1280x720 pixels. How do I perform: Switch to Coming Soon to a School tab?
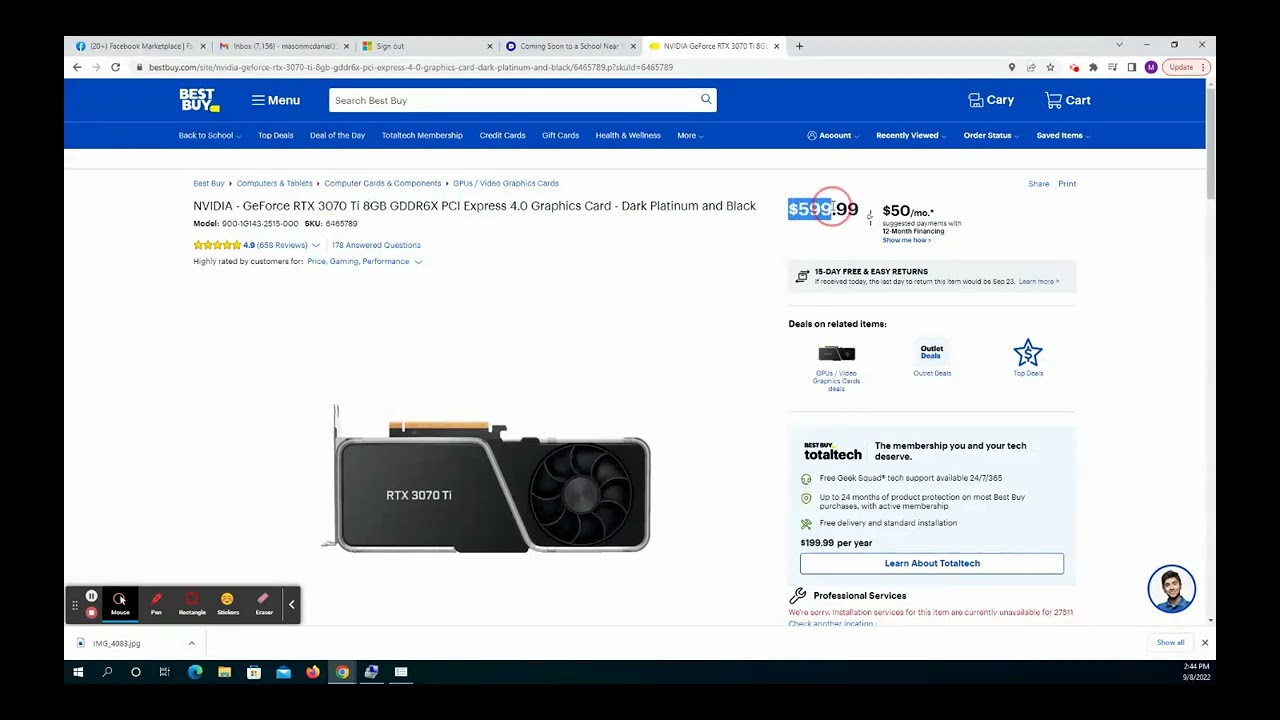click(x=571, y=46)
